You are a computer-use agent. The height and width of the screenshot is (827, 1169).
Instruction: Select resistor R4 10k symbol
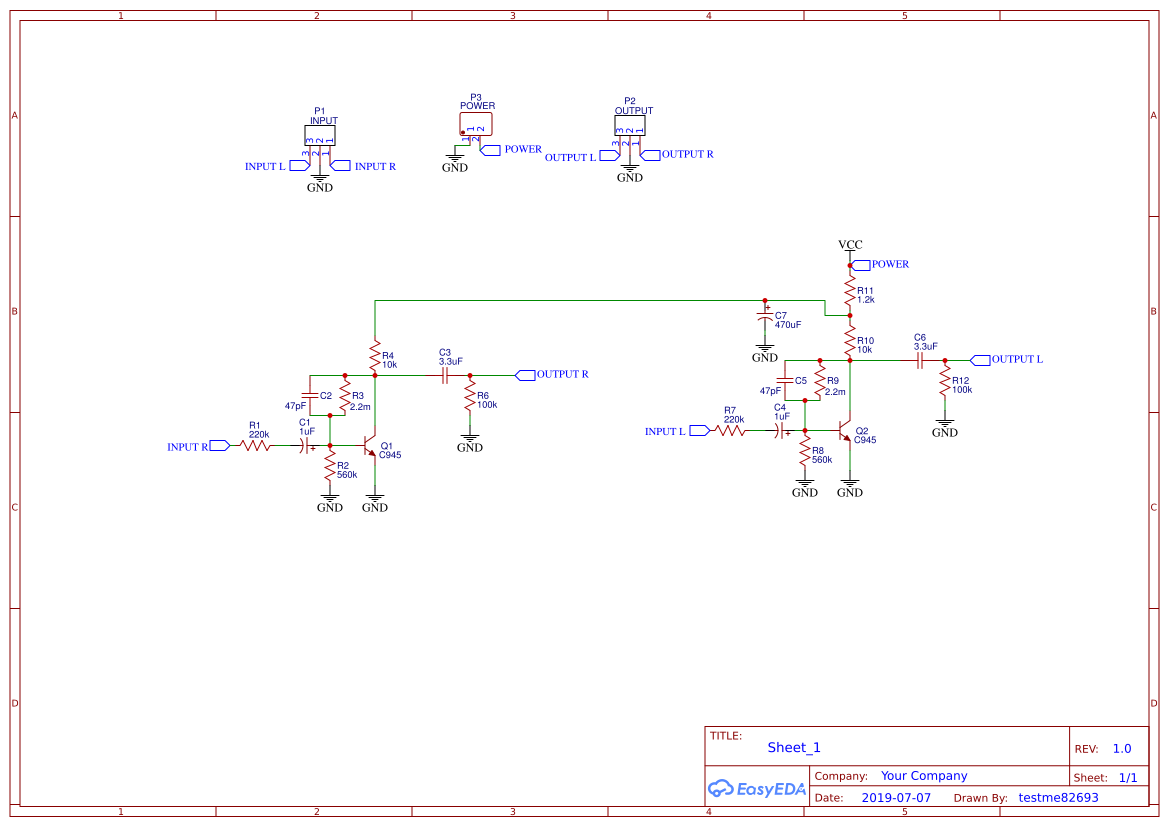(375, 356)
